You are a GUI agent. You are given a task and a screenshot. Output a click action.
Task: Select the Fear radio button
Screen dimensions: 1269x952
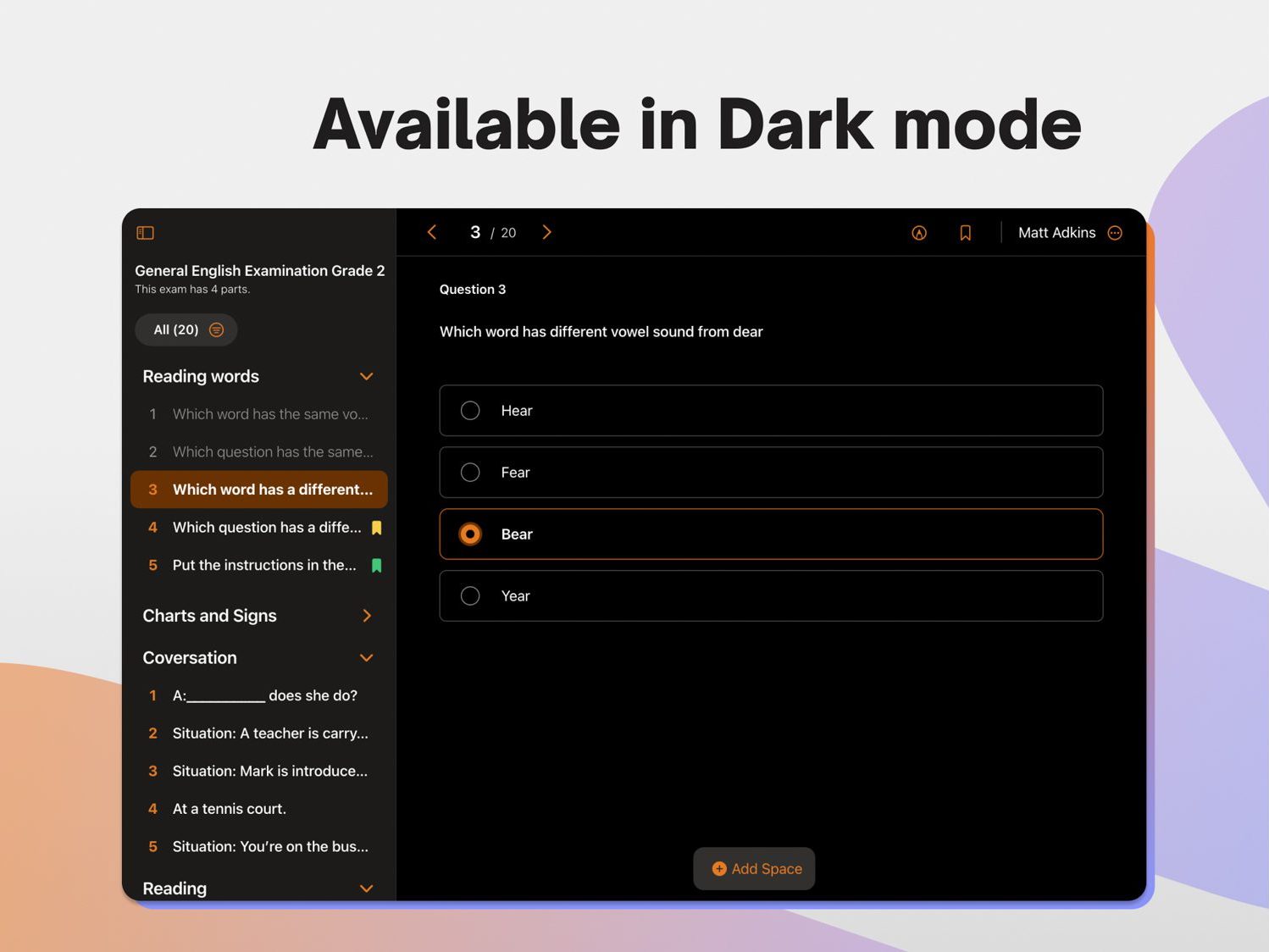click(x=470, y=473)
